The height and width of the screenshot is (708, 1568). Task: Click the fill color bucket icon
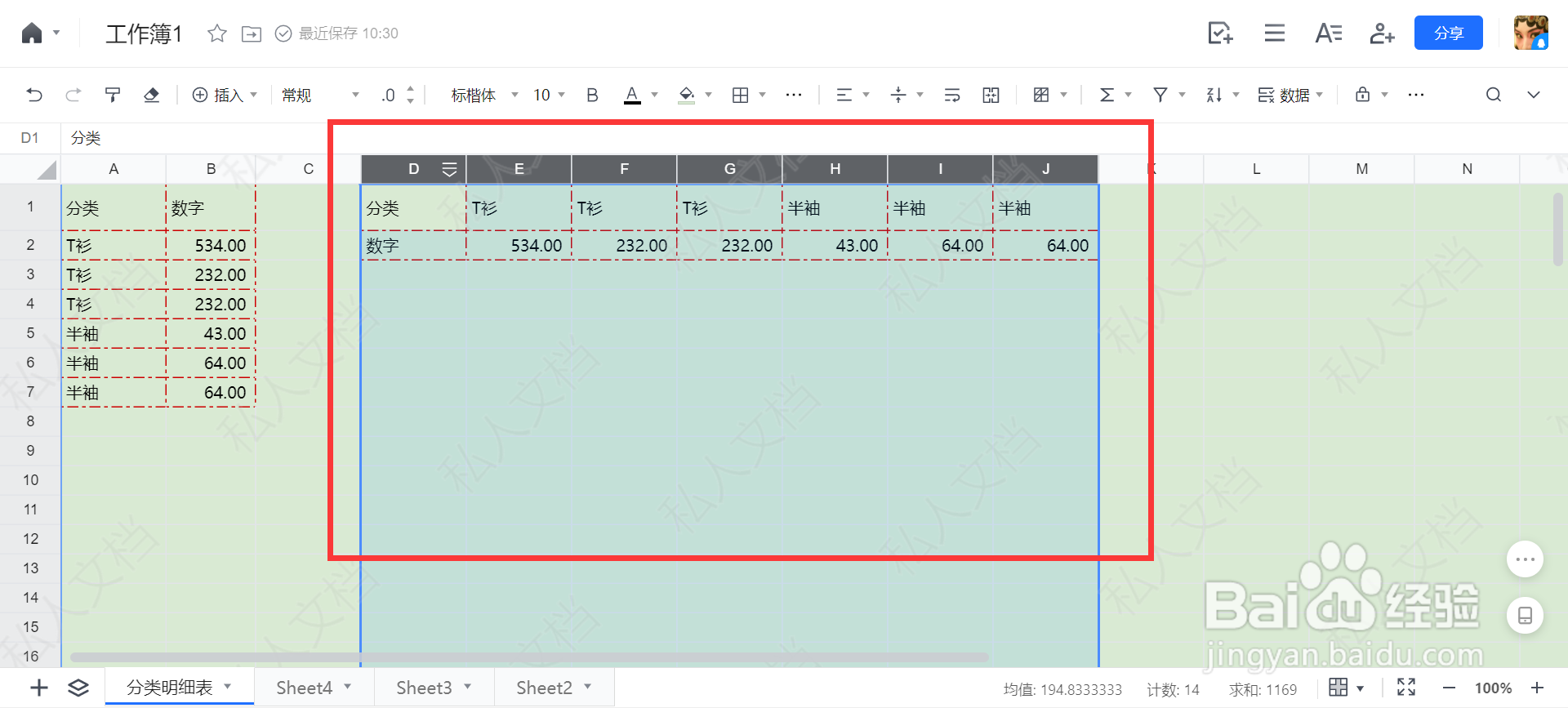[x=687, y=95]
